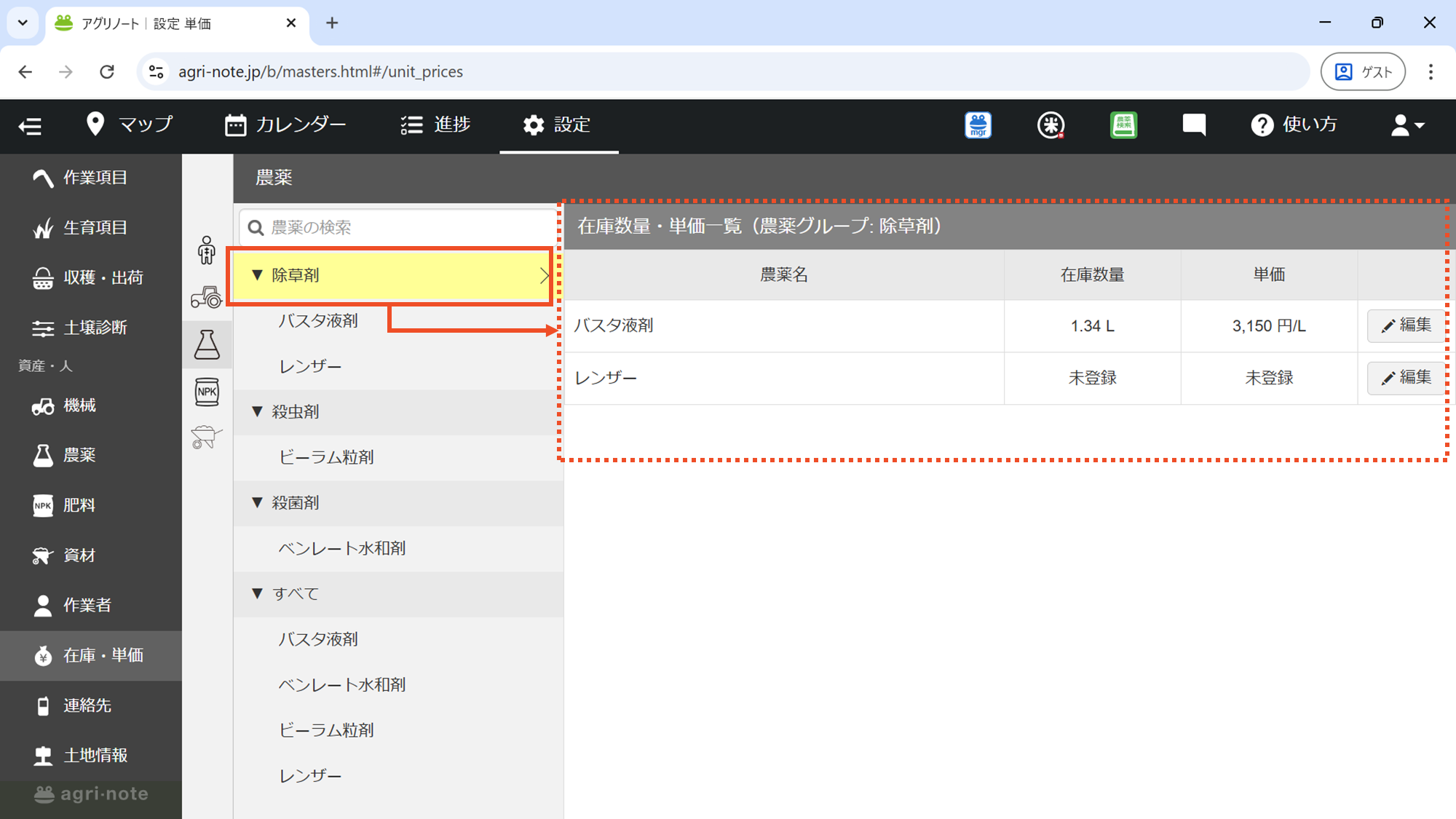Open the 設定 settings tab
This screenshot has height=819, width=1456.
pyautogui.click(x=557, y=124)
